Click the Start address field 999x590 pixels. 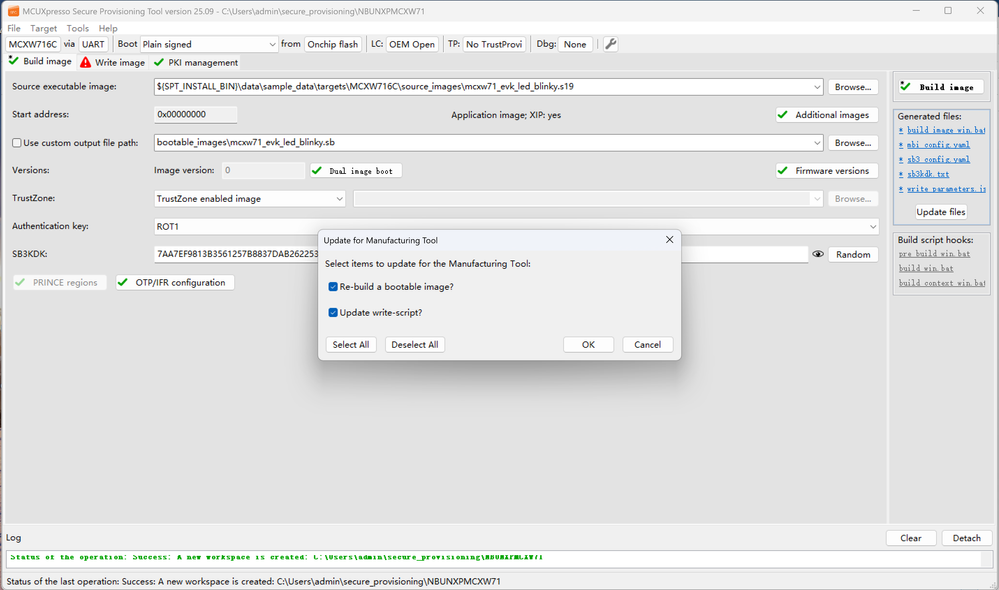[x=196, y=115]
